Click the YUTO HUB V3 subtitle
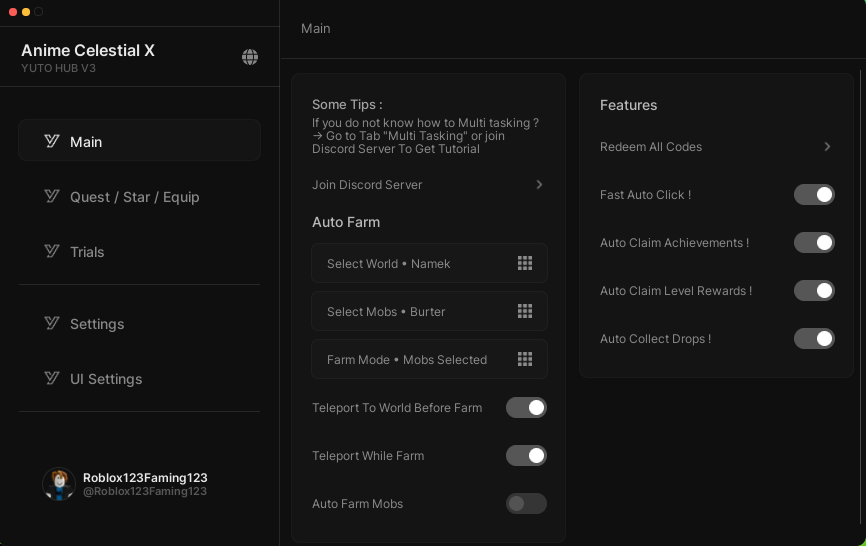Viewport: 866px width, 546px height. tap(59, 68)
